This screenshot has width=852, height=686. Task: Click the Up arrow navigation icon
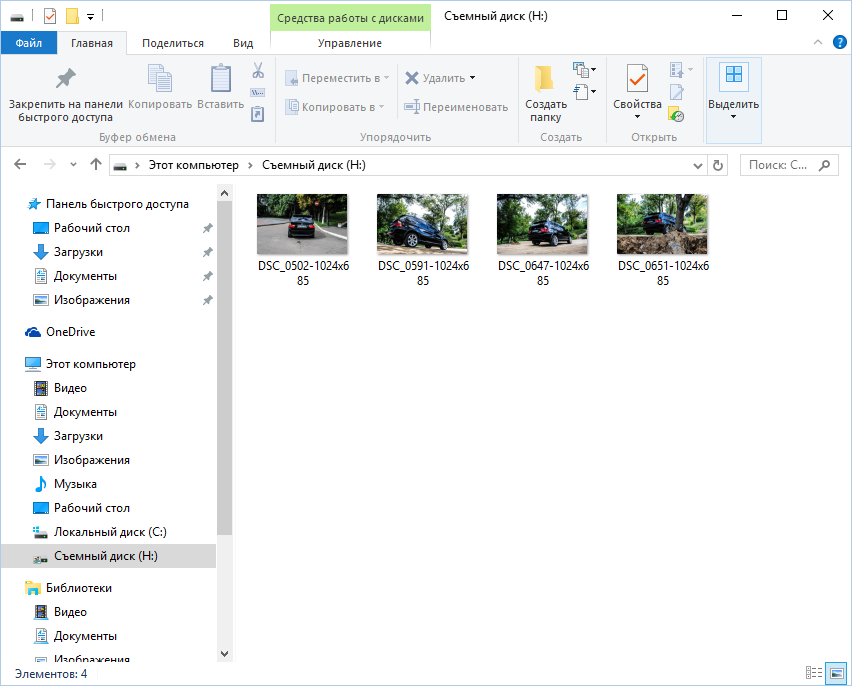pos(96,165)
